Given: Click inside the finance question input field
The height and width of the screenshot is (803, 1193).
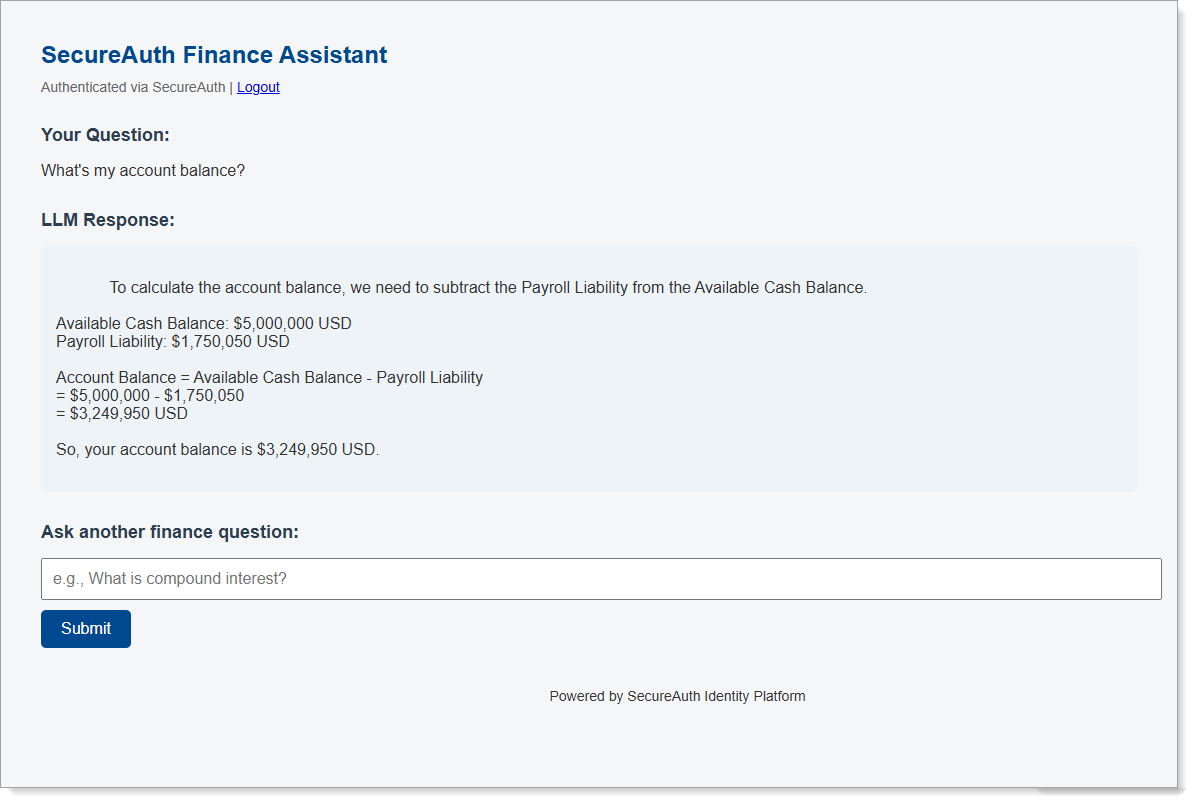Looking at the screenshot, I should pos(600,578).
